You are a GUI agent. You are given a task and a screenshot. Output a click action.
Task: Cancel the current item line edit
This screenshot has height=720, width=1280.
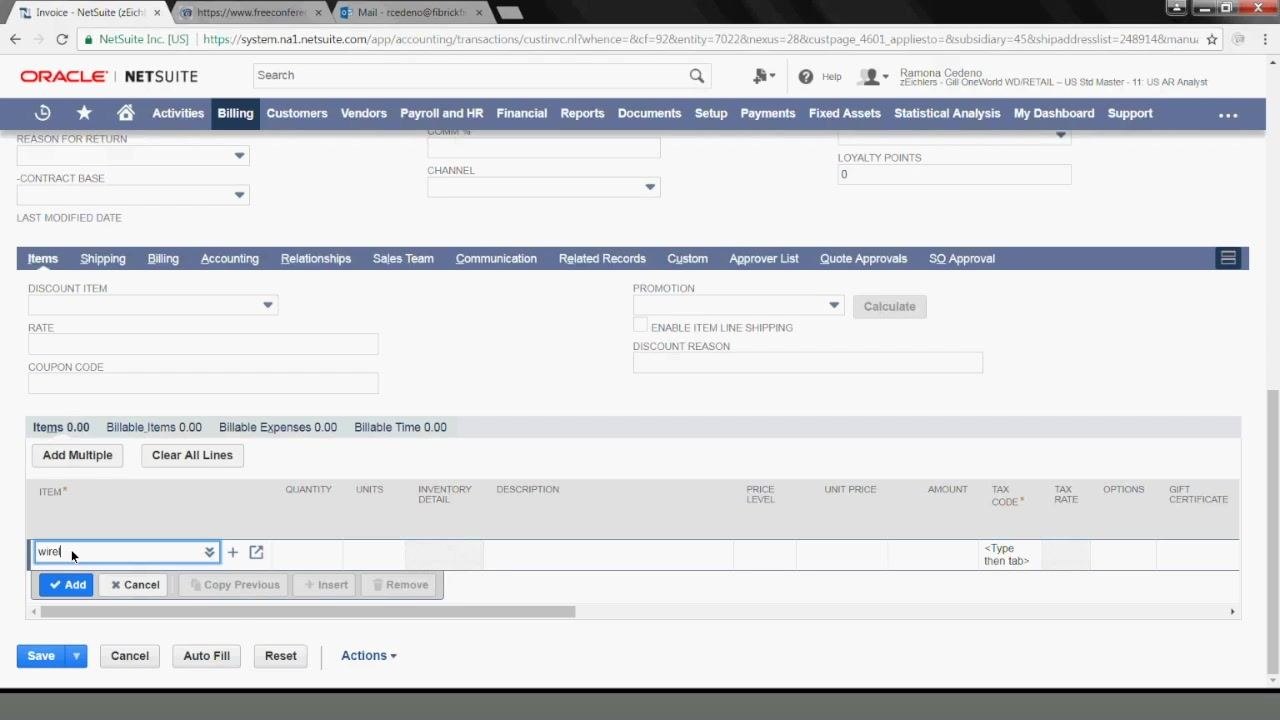click(x=135, y=585)
